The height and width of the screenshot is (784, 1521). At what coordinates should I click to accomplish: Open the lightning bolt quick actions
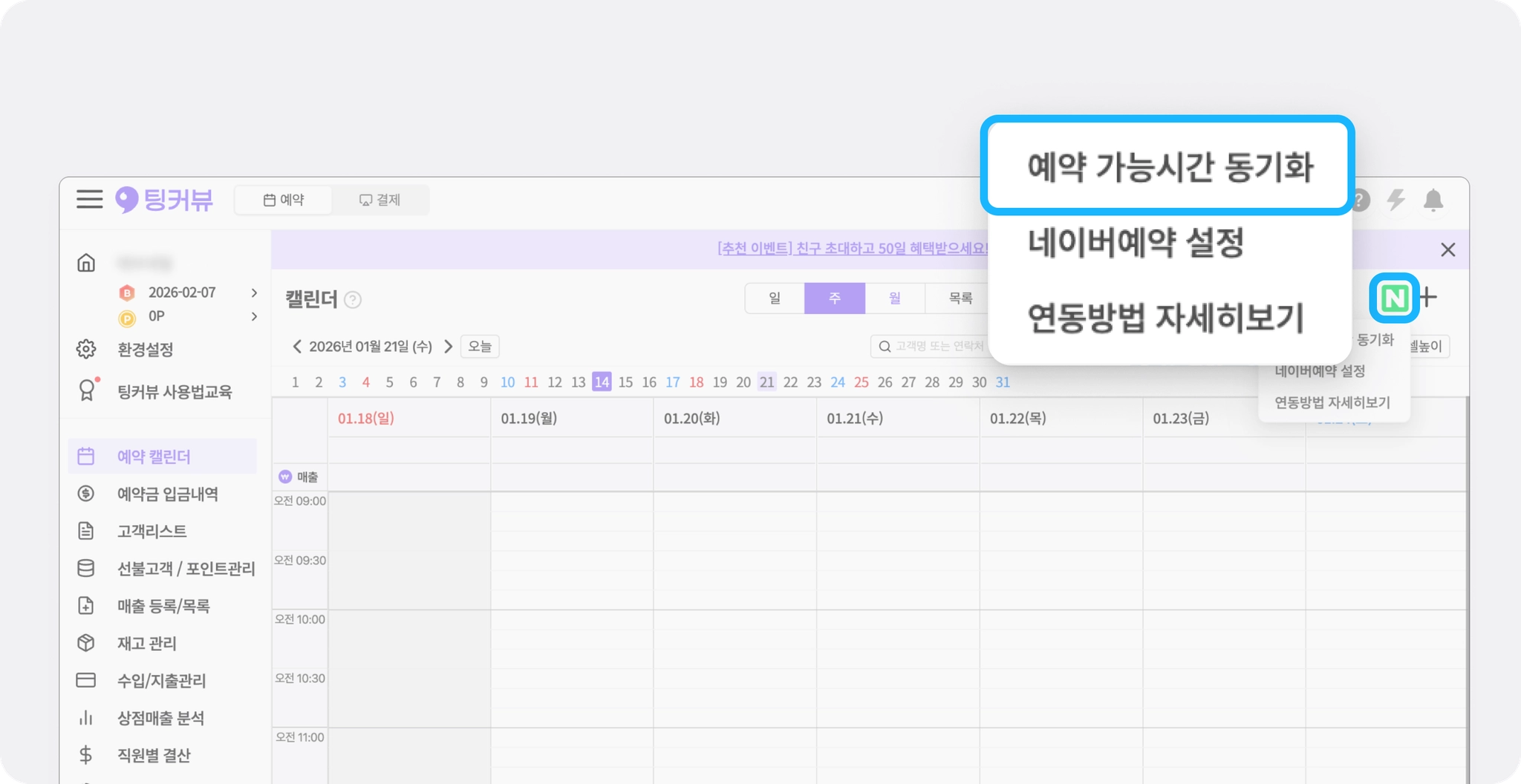tap(1396, 200)
